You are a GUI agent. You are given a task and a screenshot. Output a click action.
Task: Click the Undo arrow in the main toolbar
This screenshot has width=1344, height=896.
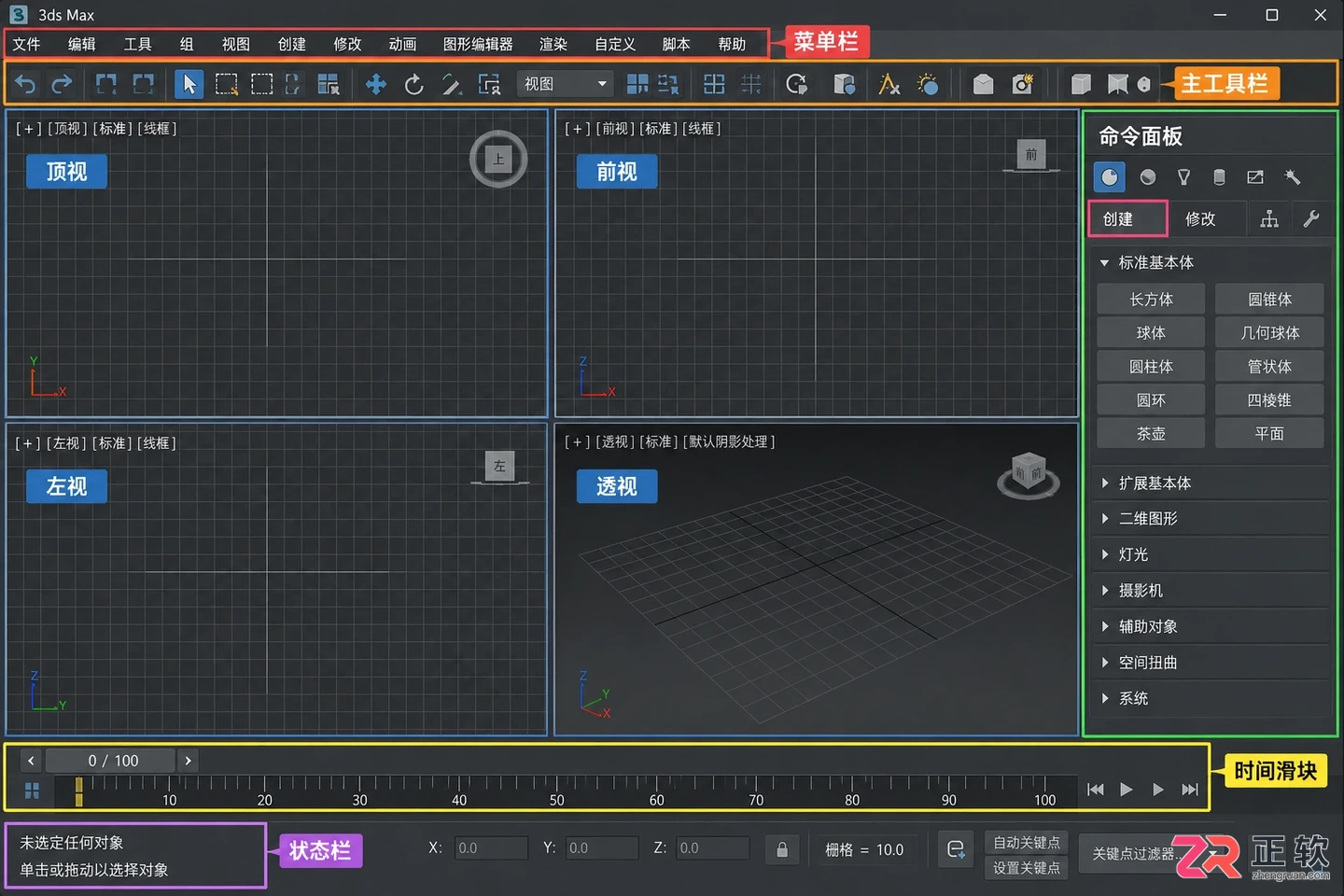tap(25, 84)
